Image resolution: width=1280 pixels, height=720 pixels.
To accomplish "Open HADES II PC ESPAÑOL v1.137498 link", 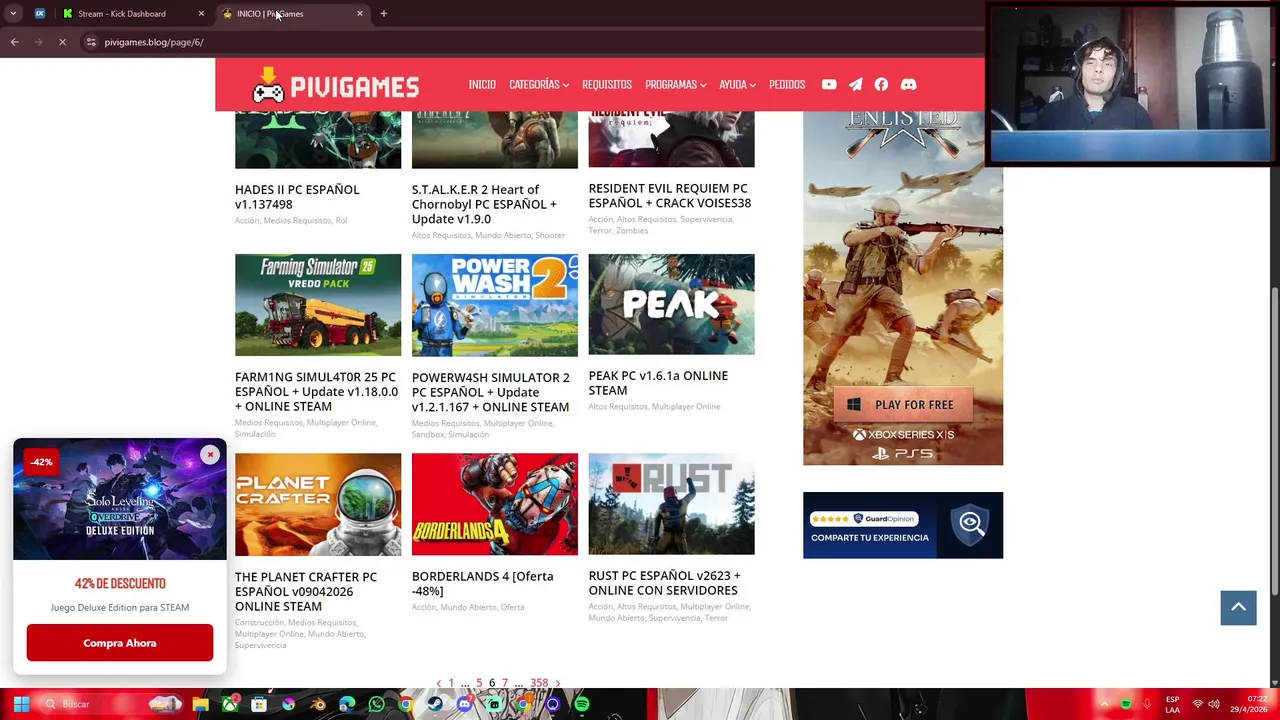I will (297, 197).
